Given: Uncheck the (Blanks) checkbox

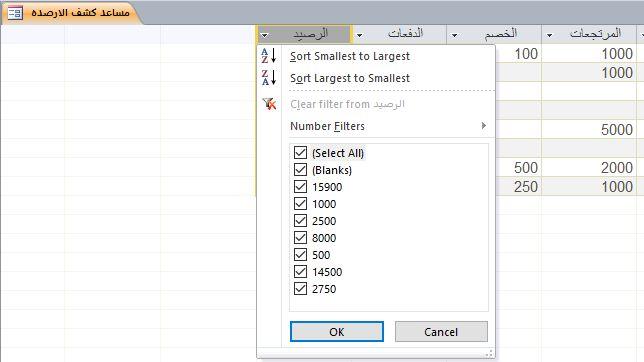Looking at the screenshot, I should [x=300, y=170].
